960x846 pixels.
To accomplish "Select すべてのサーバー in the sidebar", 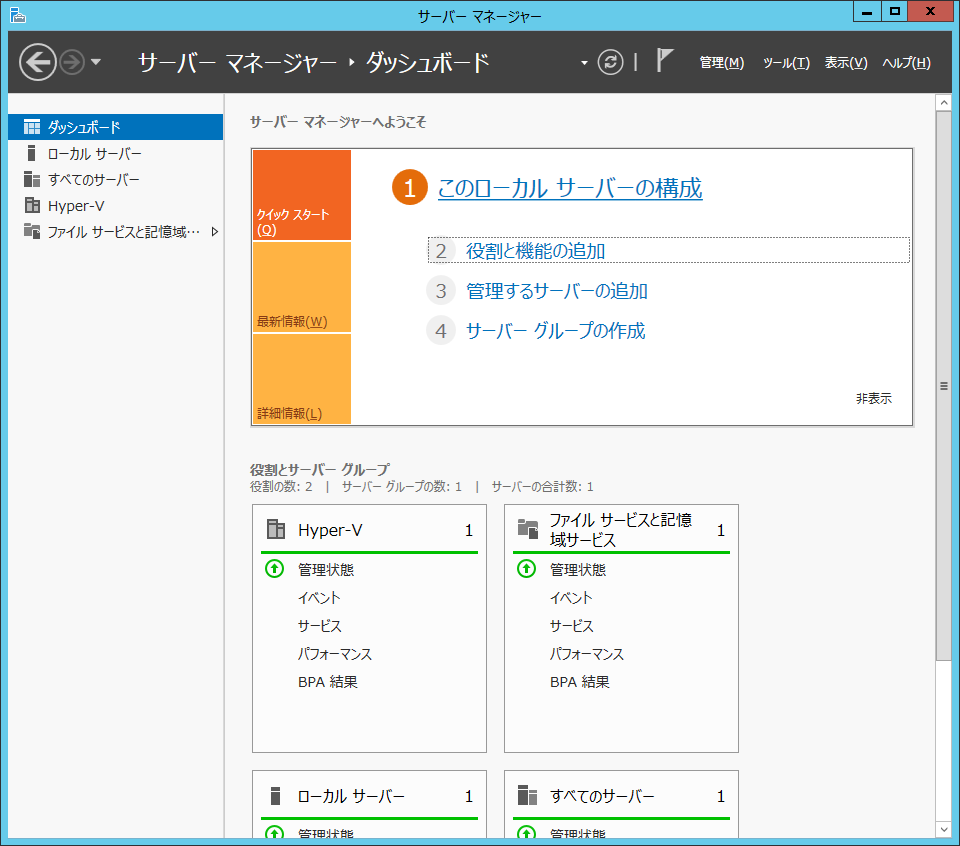I will point(116,179).
